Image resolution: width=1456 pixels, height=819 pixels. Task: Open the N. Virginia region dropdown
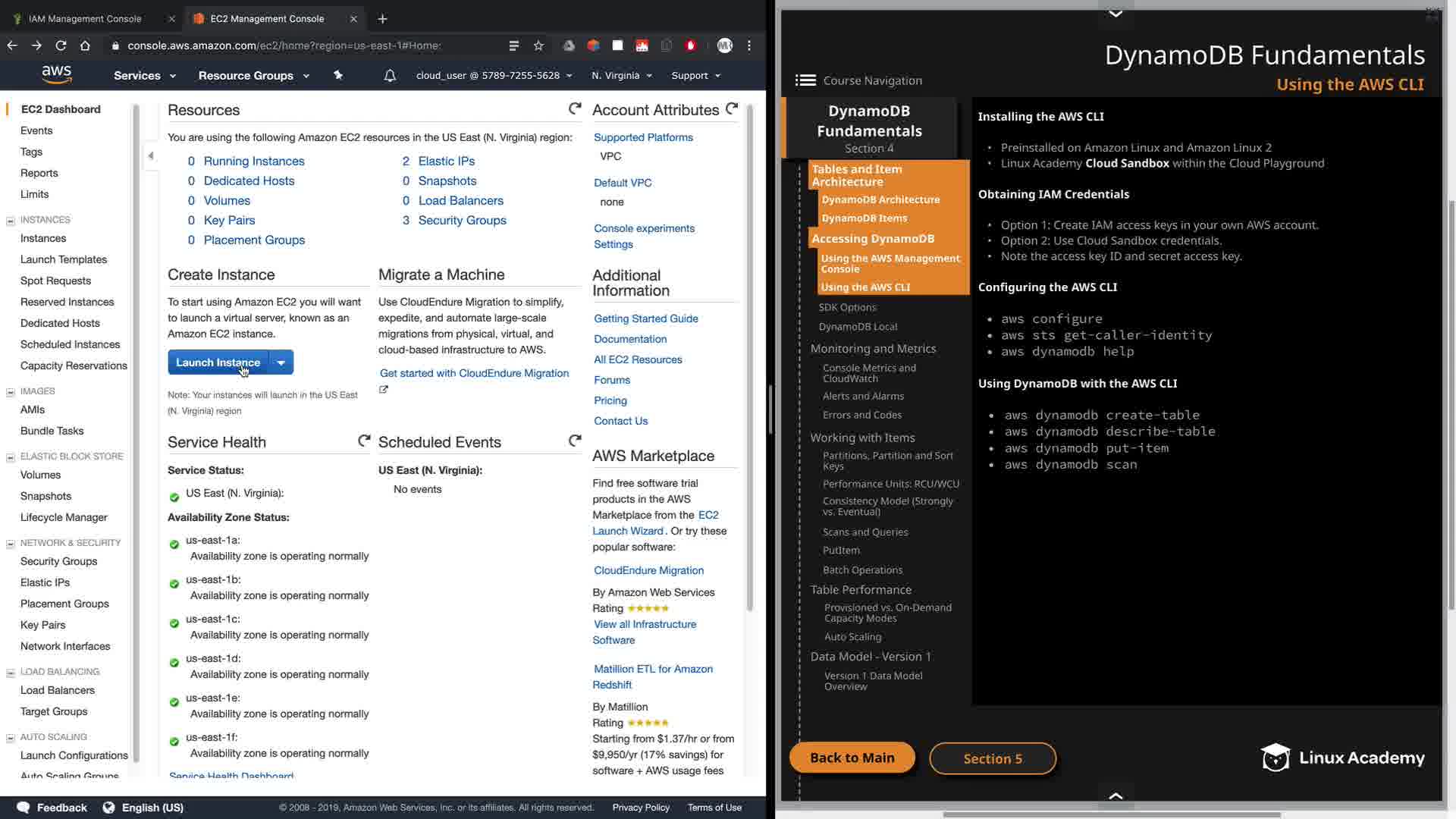[621, 76]
